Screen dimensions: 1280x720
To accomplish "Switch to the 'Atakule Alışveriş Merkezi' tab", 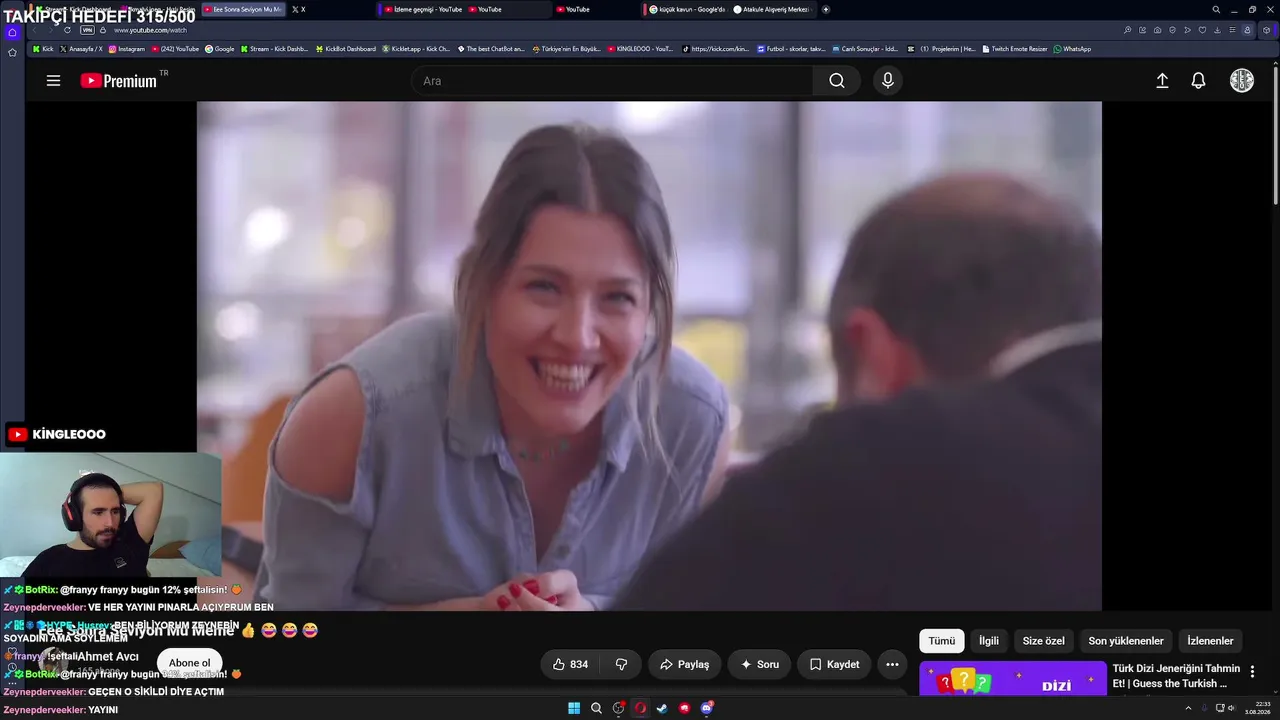I will [x=771, y=9].
